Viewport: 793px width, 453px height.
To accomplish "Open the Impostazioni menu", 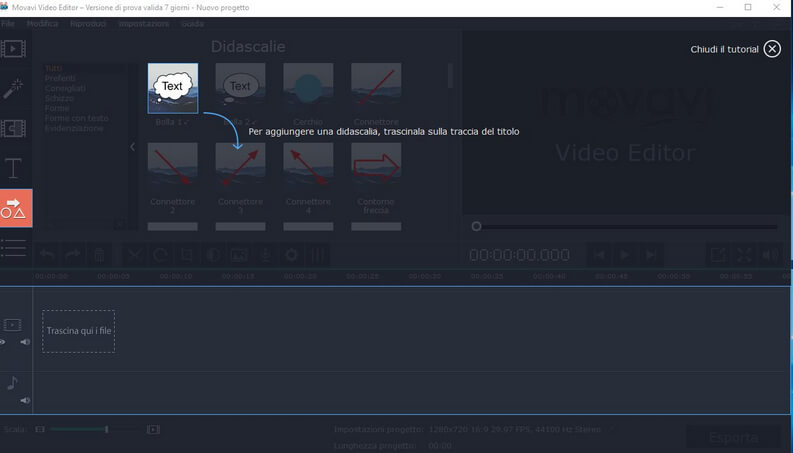I will (x=144, y=24).
